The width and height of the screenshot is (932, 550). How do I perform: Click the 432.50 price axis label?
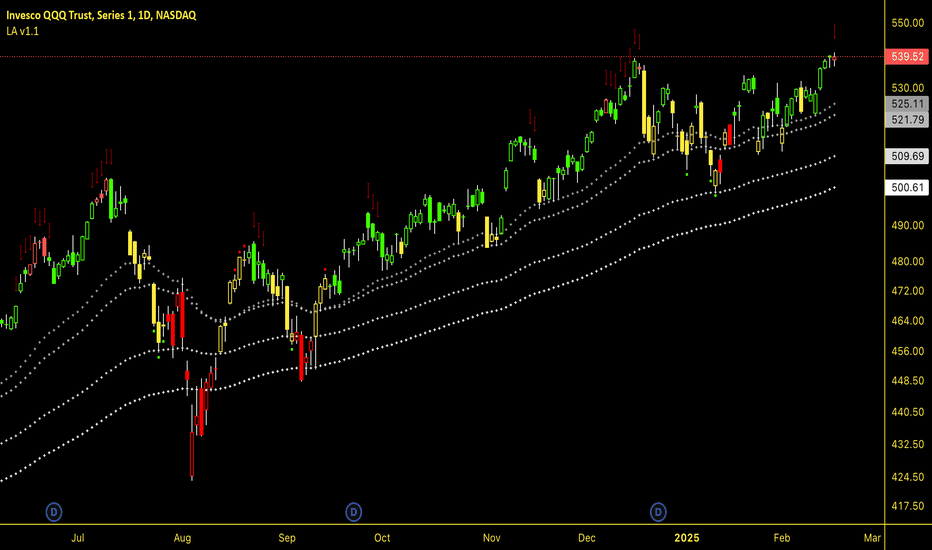[x=908, y=445]
